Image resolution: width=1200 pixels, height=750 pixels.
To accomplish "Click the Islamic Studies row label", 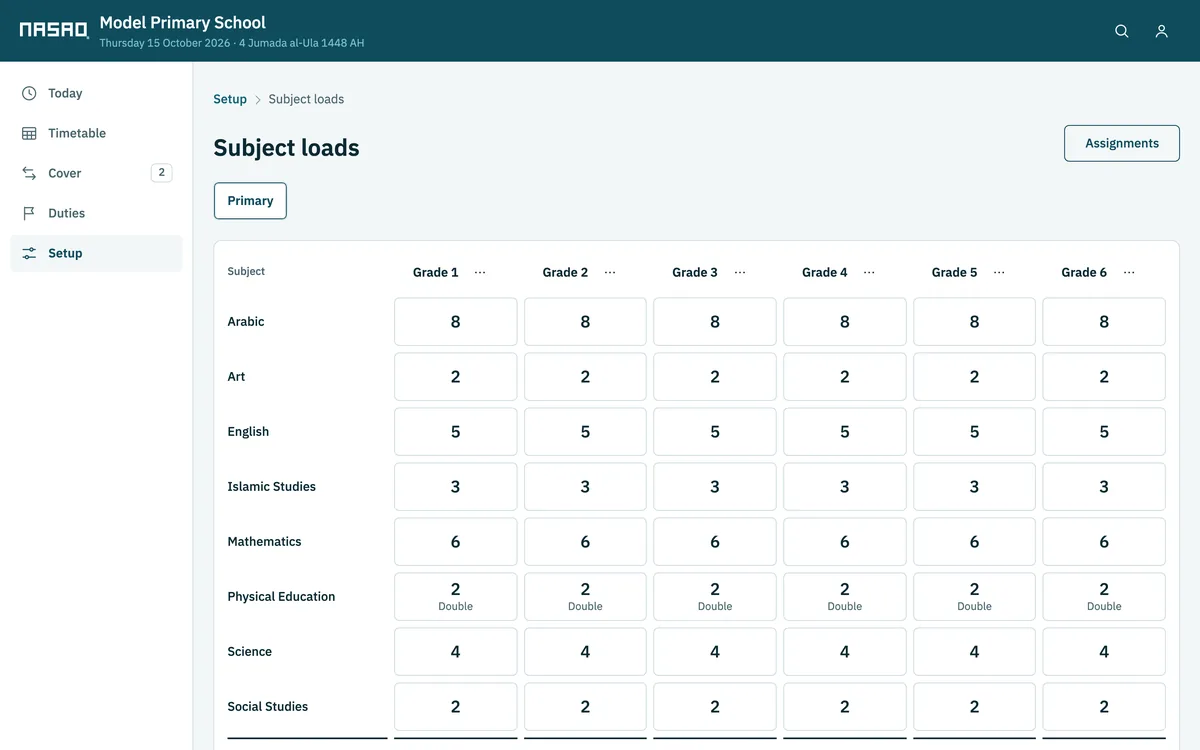I will [271, 487].
